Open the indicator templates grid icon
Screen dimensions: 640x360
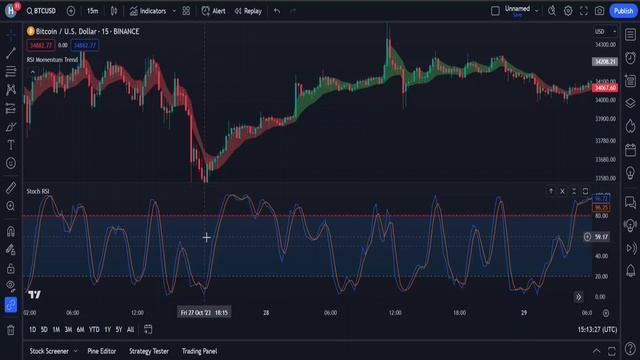click(x=186, y=11)
